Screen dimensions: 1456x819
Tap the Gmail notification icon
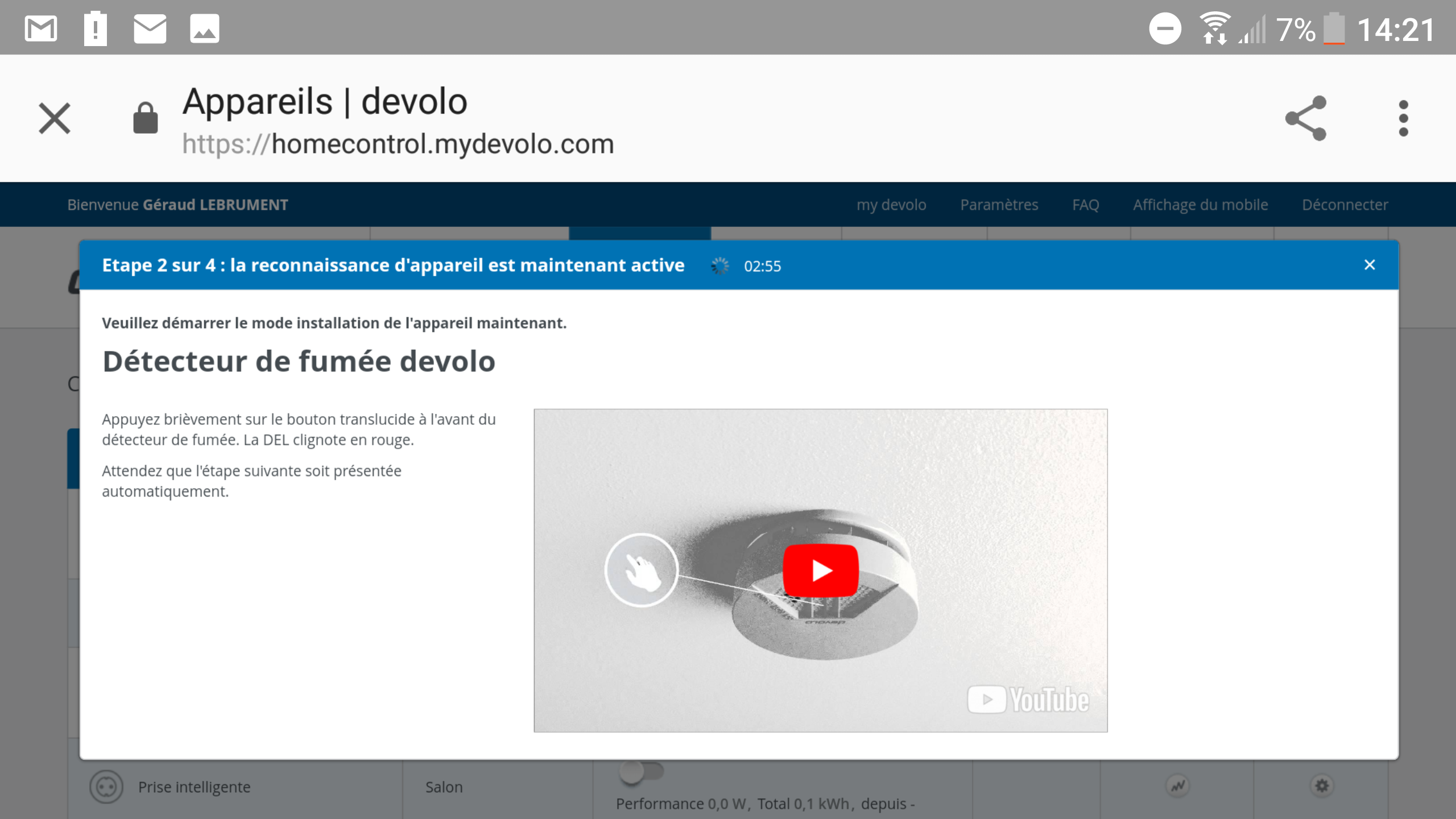(41, 28)
